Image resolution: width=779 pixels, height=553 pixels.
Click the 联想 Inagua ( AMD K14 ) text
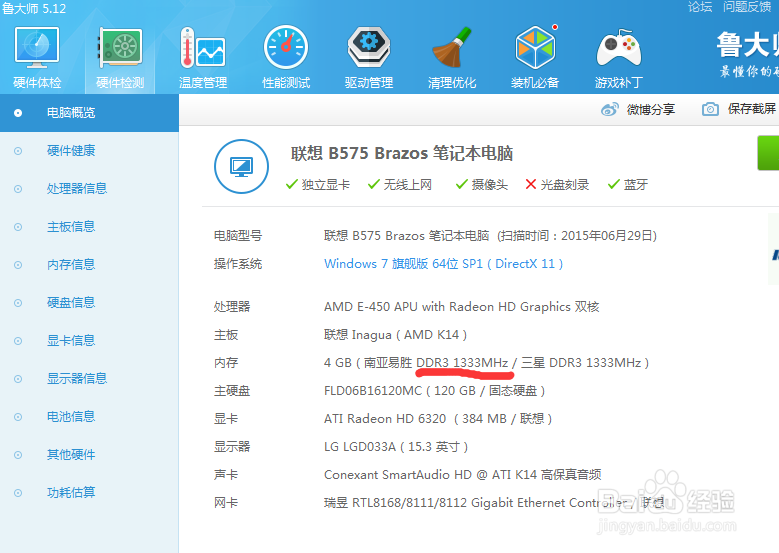[x=395, y=335]
